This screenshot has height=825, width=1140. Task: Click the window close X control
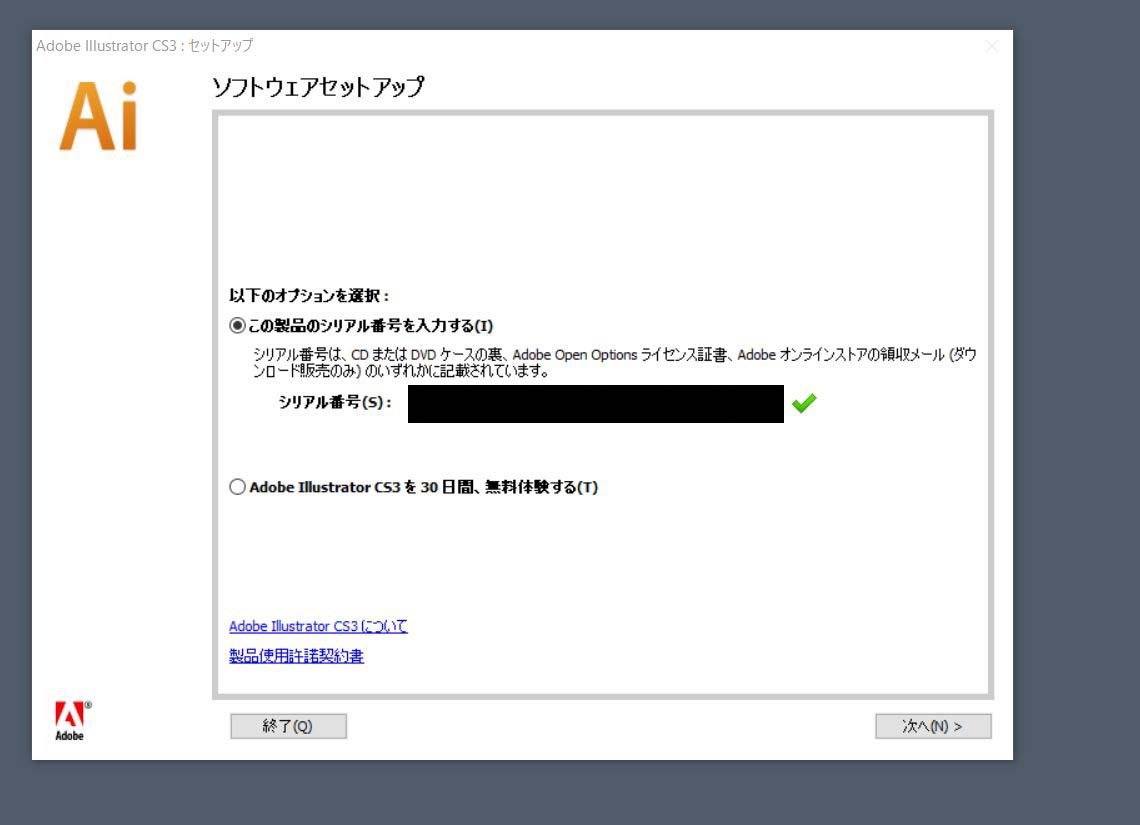(991, 46)
